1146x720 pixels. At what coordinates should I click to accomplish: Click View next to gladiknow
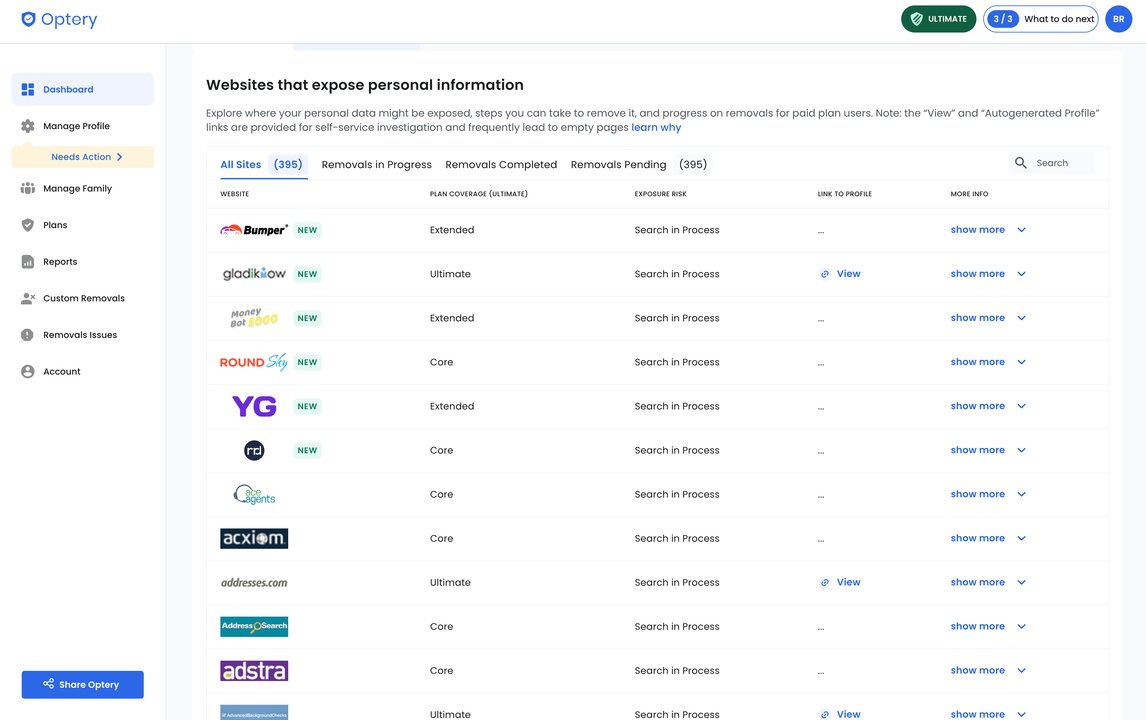[x=848, y=273]
